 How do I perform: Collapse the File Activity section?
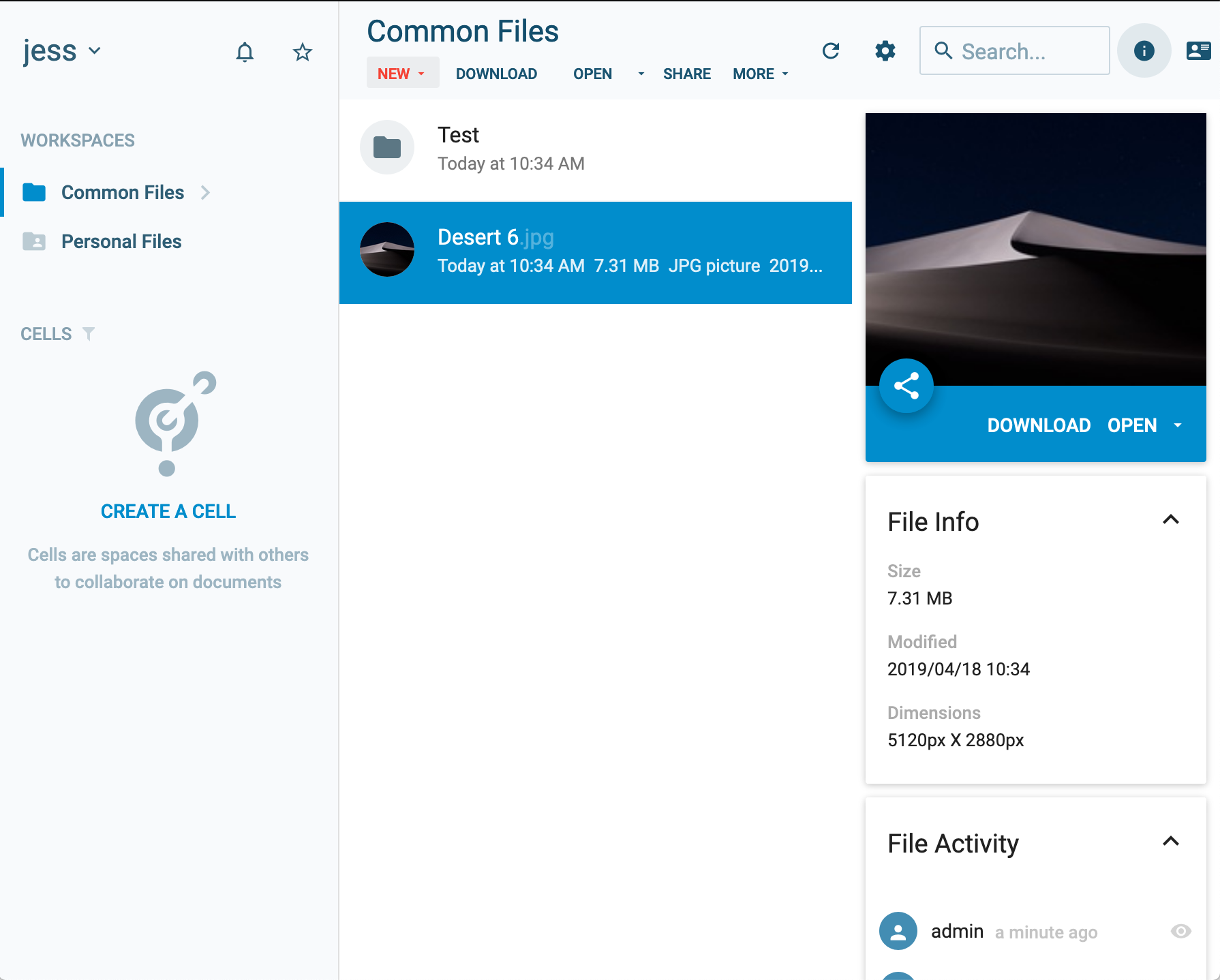1170,842
